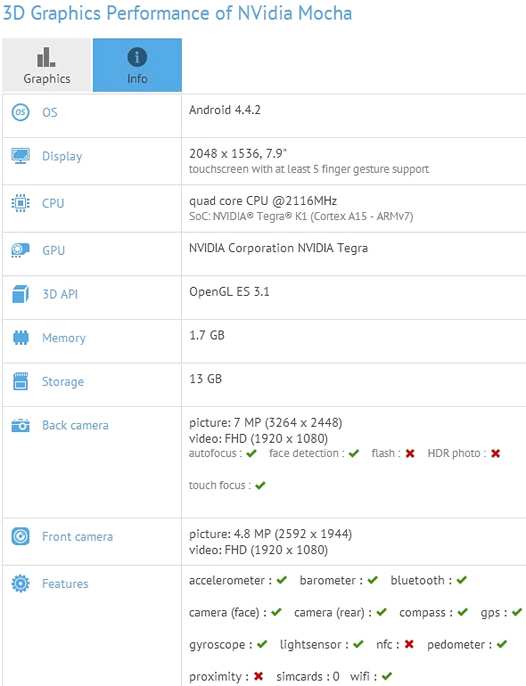Click the flash red cross mark
The image size is (526, 686).
(x=410, y=454)
